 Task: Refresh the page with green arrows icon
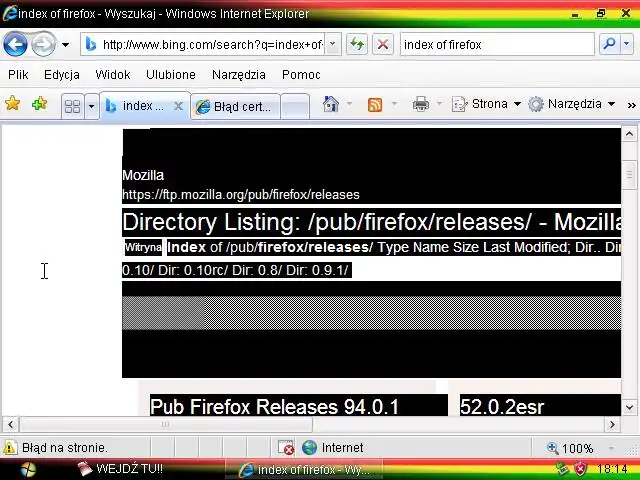[357, 44]
